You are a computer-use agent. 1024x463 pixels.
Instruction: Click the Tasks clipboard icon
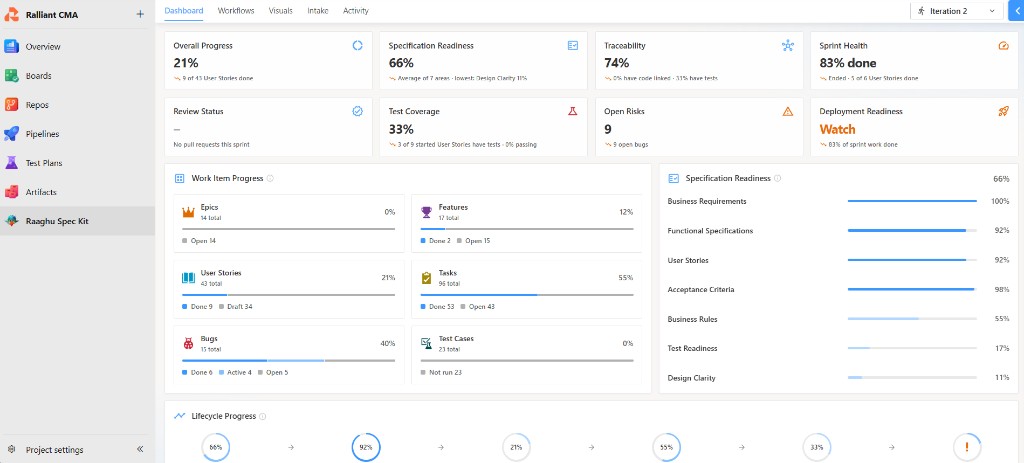click(426, 278)
